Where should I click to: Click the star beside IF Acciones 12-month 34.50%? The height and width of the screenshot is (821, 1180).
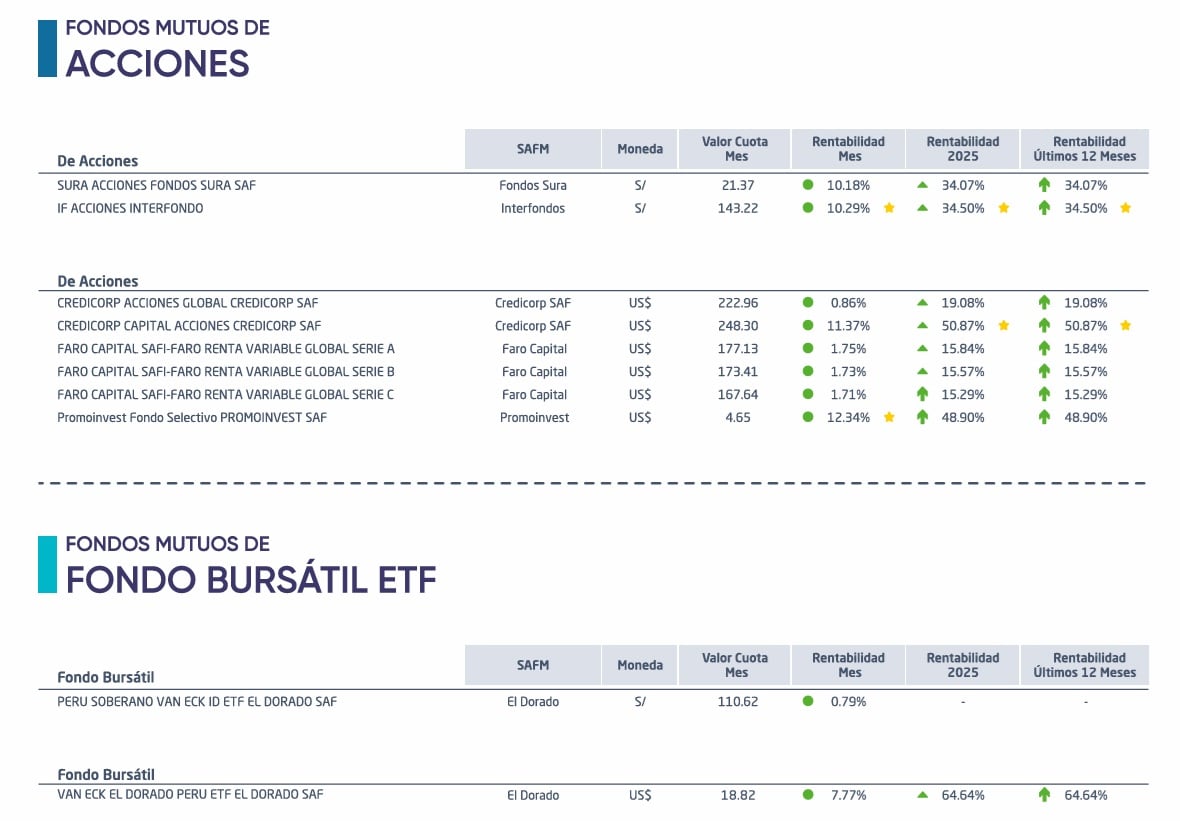tap(1125, 208)
